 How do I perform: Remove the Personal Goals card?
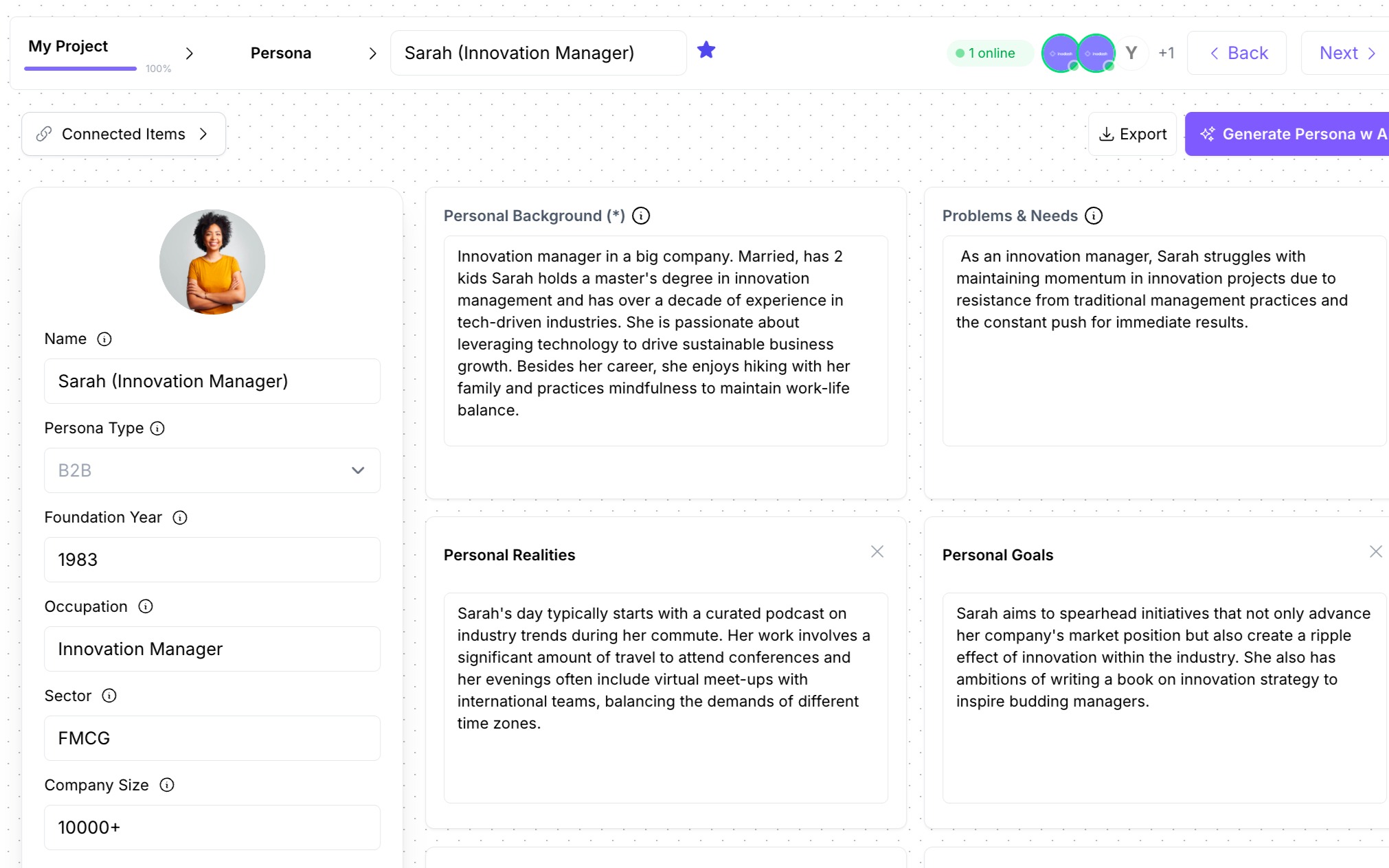click(1375, 551)
